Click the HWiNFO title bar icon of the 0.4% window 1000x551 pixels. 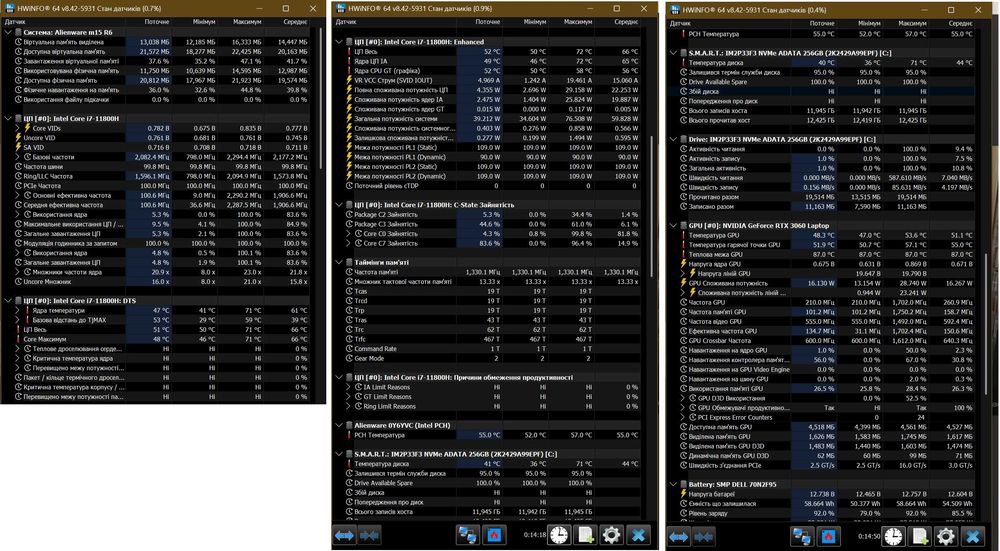pyautogui.click(x=673, y=10)
